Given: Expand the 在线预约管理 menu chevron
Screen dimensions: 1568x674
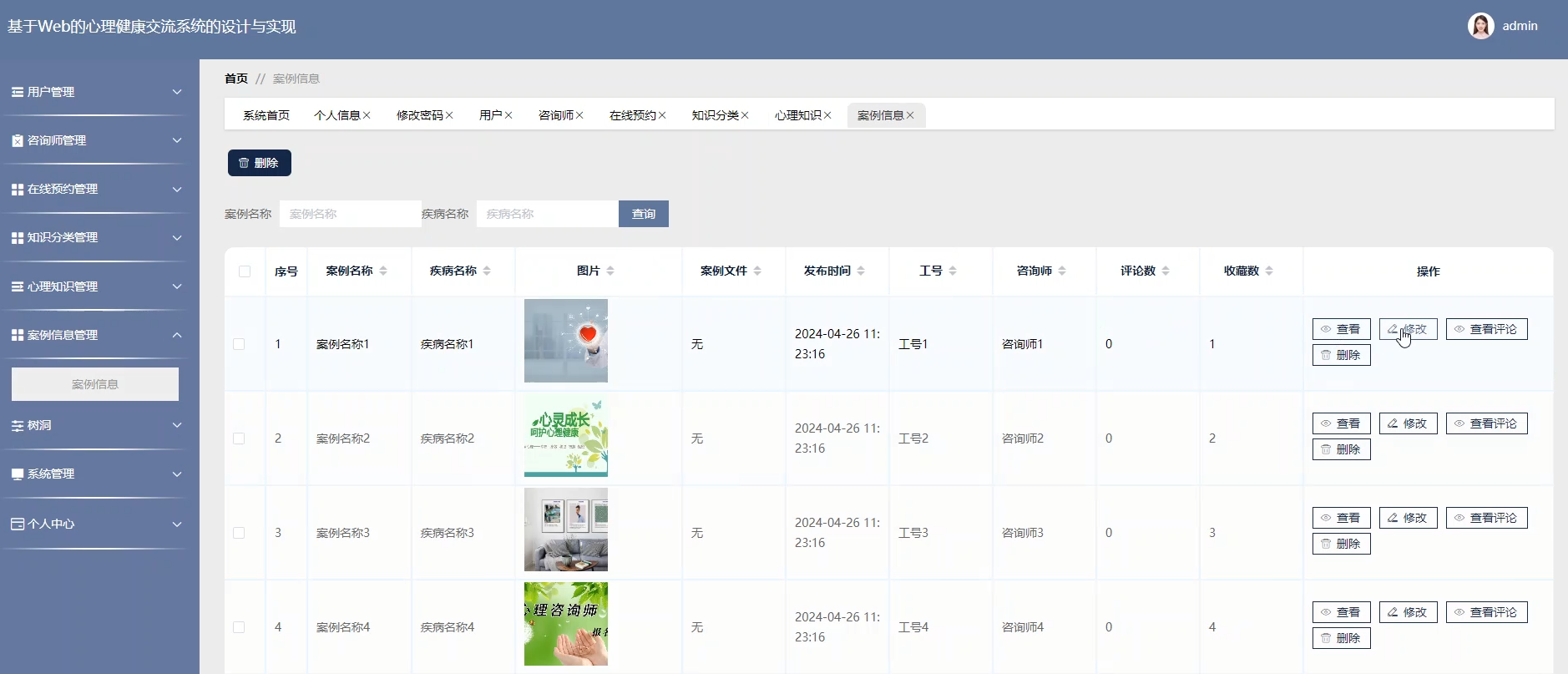Looking at the screenshot, I should [177, 190].
